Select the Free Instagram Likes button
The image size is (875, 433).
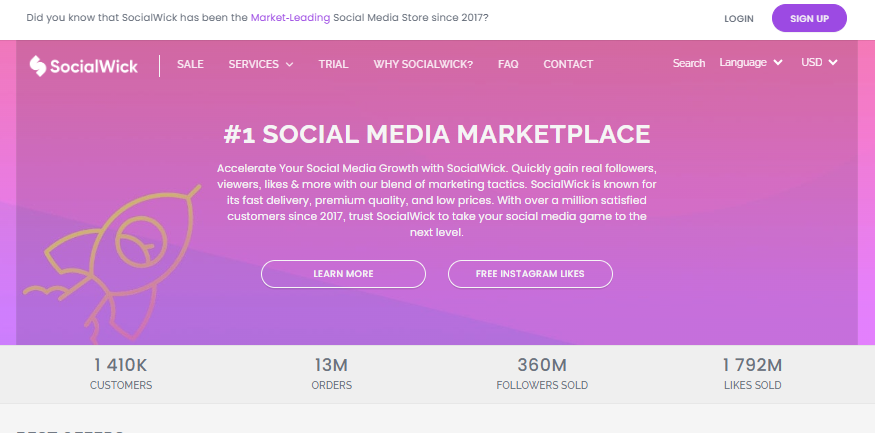click(x=530, y=273)
